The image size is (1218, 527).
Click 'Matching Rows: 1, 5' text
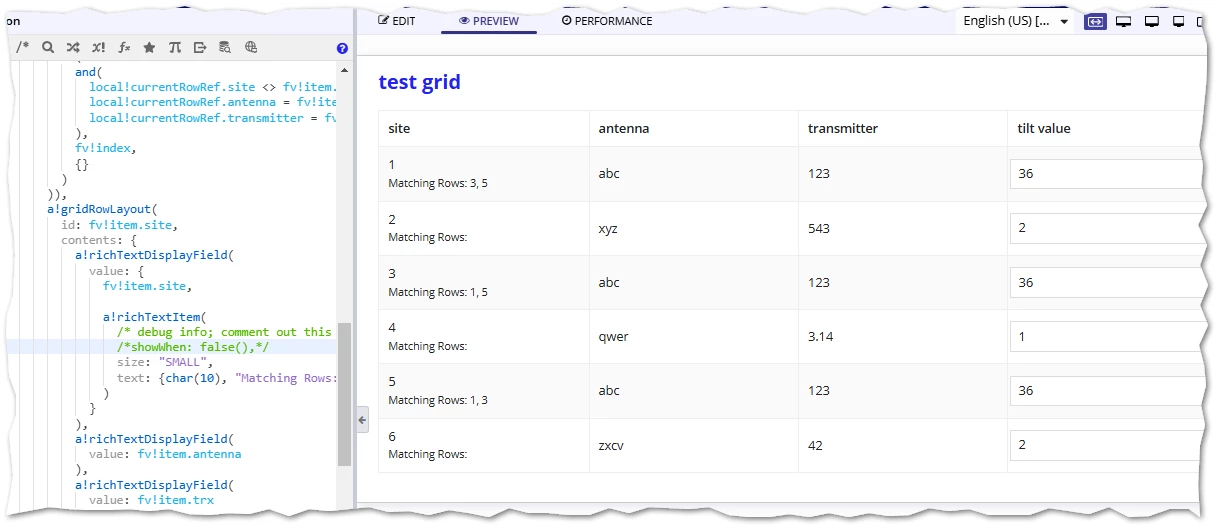(438, 292)
